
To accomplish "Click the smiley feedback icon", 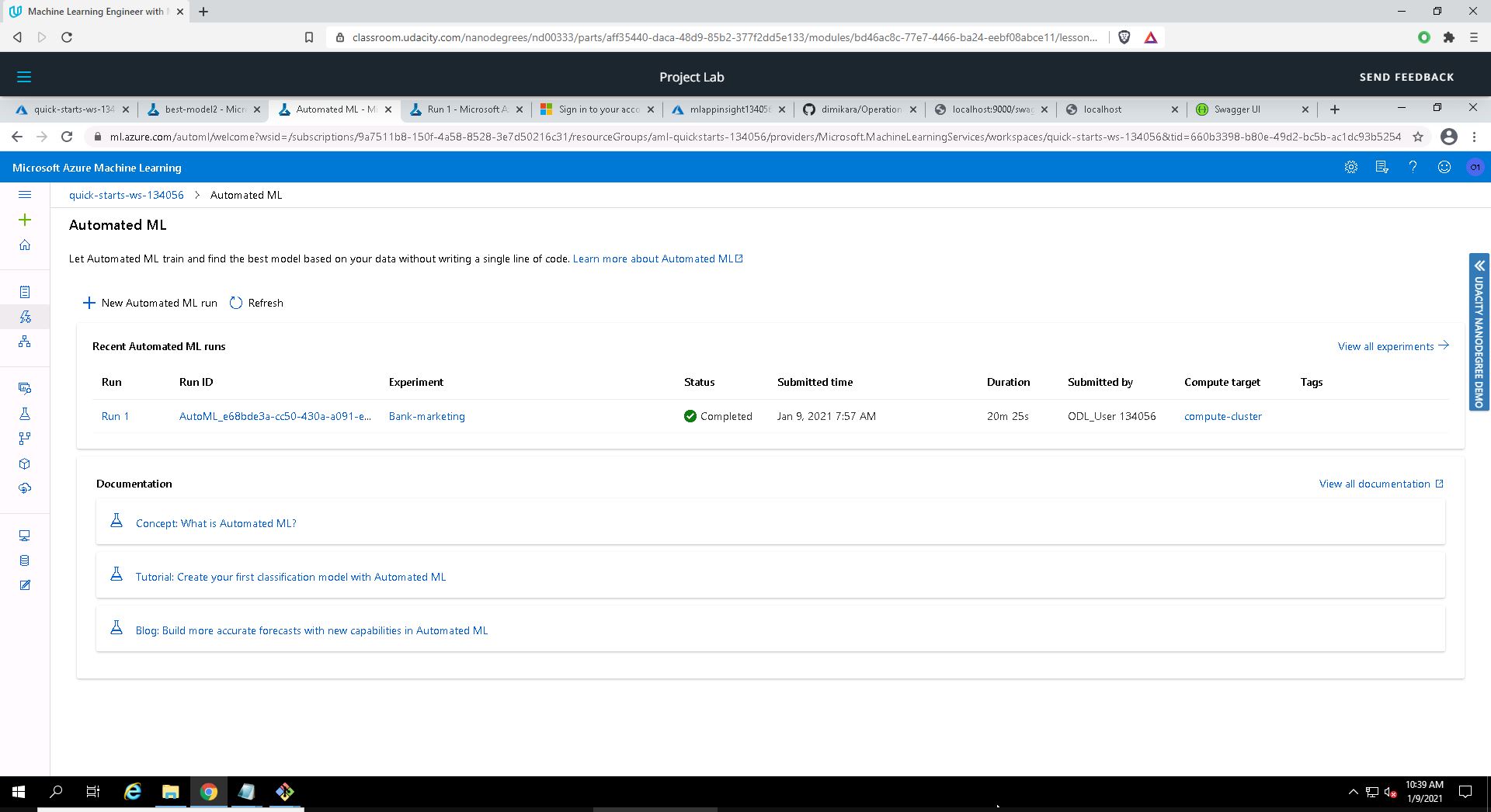I will point(1444,167).
